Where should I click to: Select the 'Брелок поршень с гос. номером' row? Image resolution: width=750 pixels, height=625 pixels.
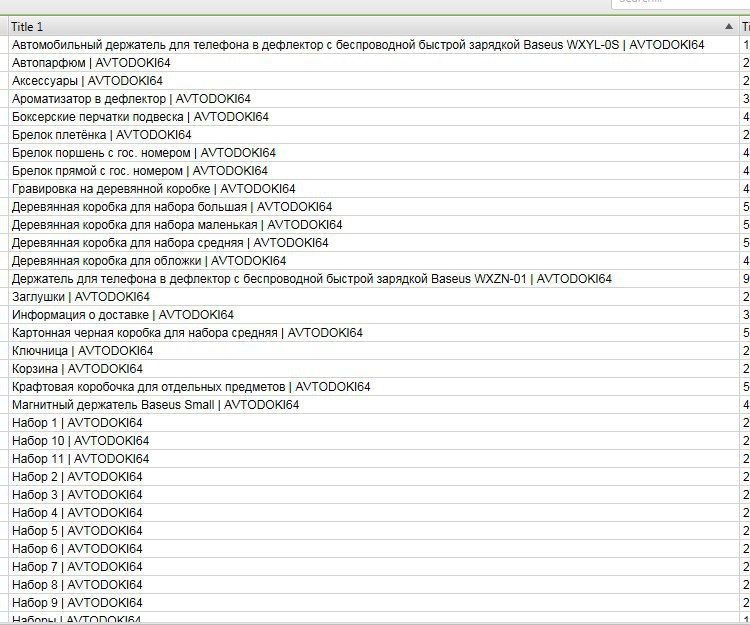click(374, 153)
